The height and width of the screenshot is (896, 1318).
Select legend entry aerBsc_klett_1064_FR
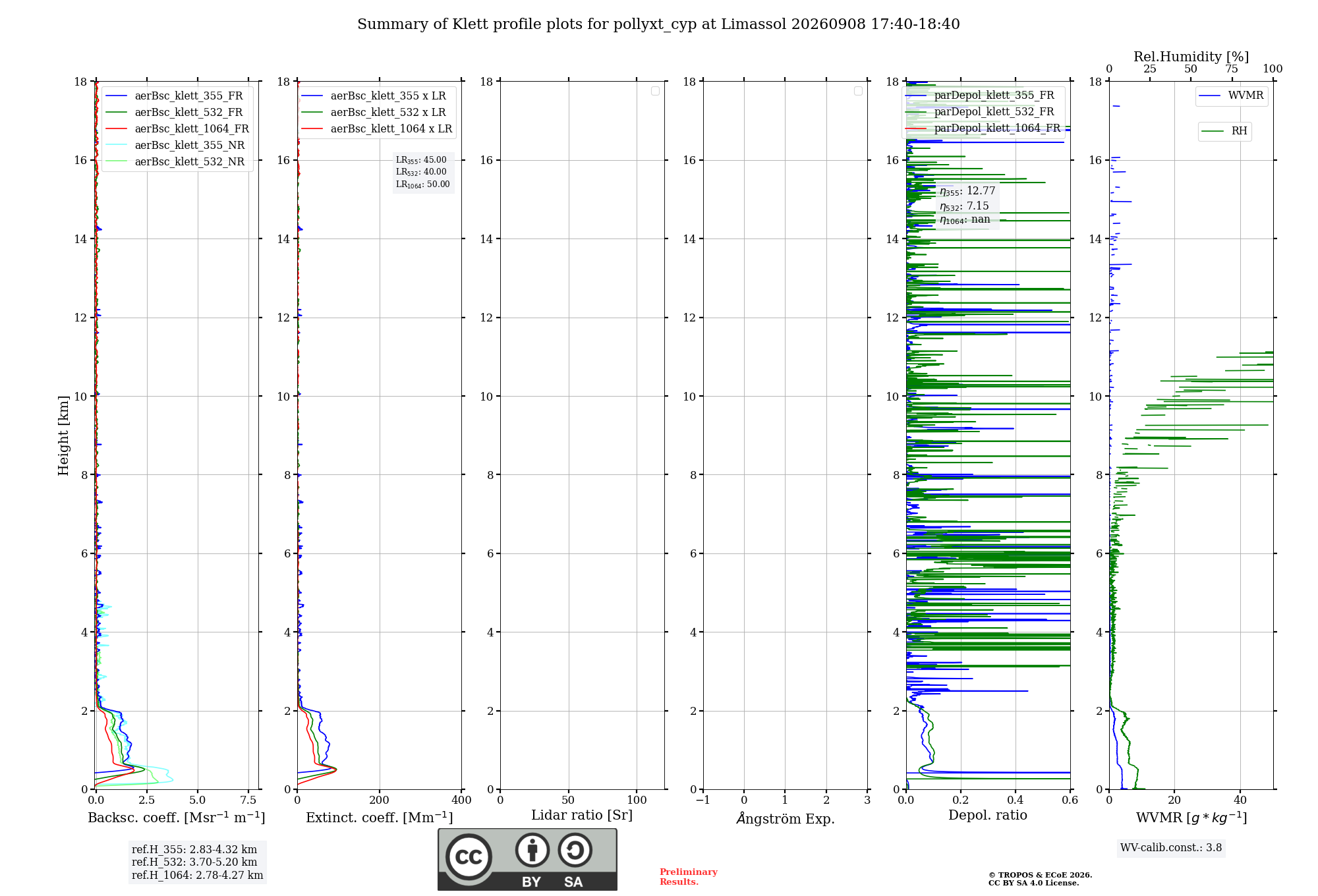(177, 129)
